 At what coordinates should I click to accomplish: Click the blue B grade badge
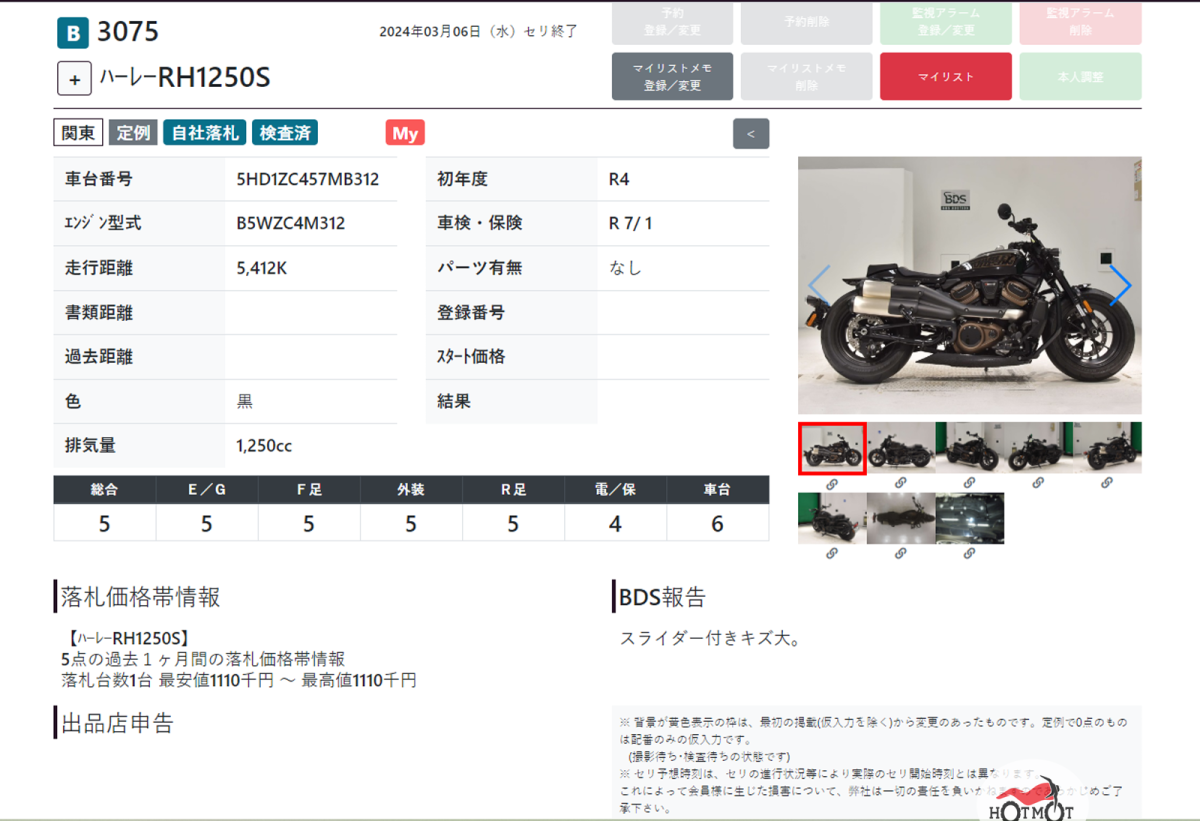[x=72, y=33]
